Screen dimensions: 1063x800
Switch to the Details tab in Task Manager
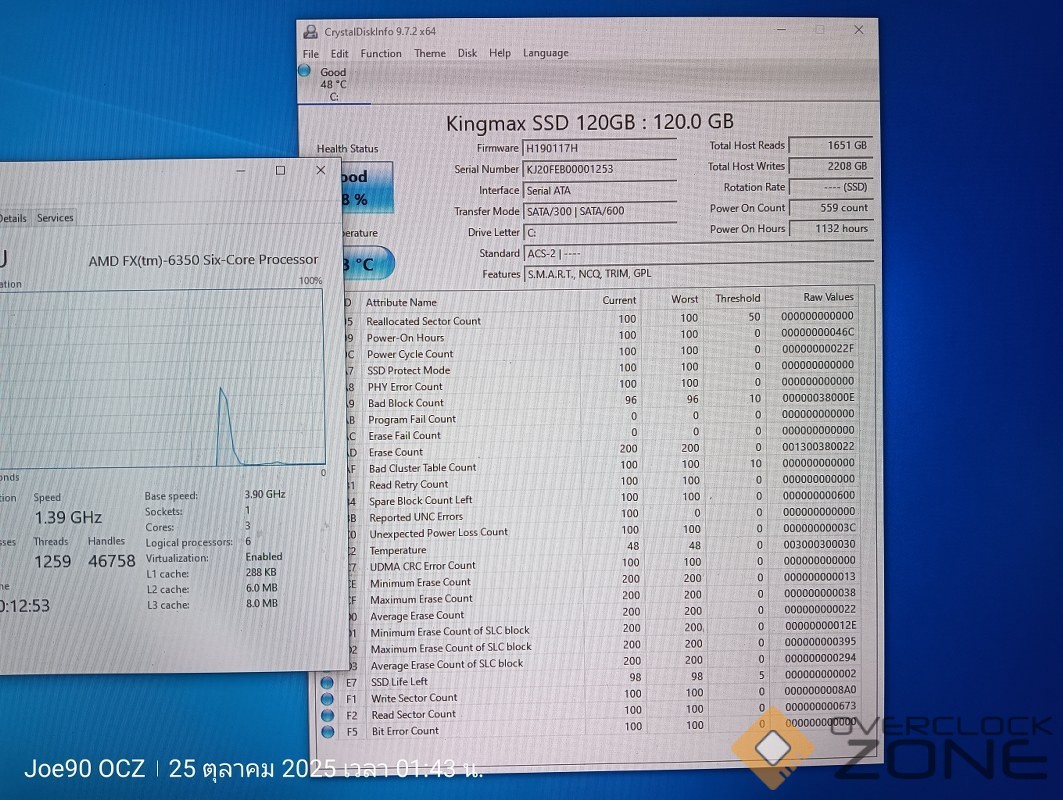13,218
